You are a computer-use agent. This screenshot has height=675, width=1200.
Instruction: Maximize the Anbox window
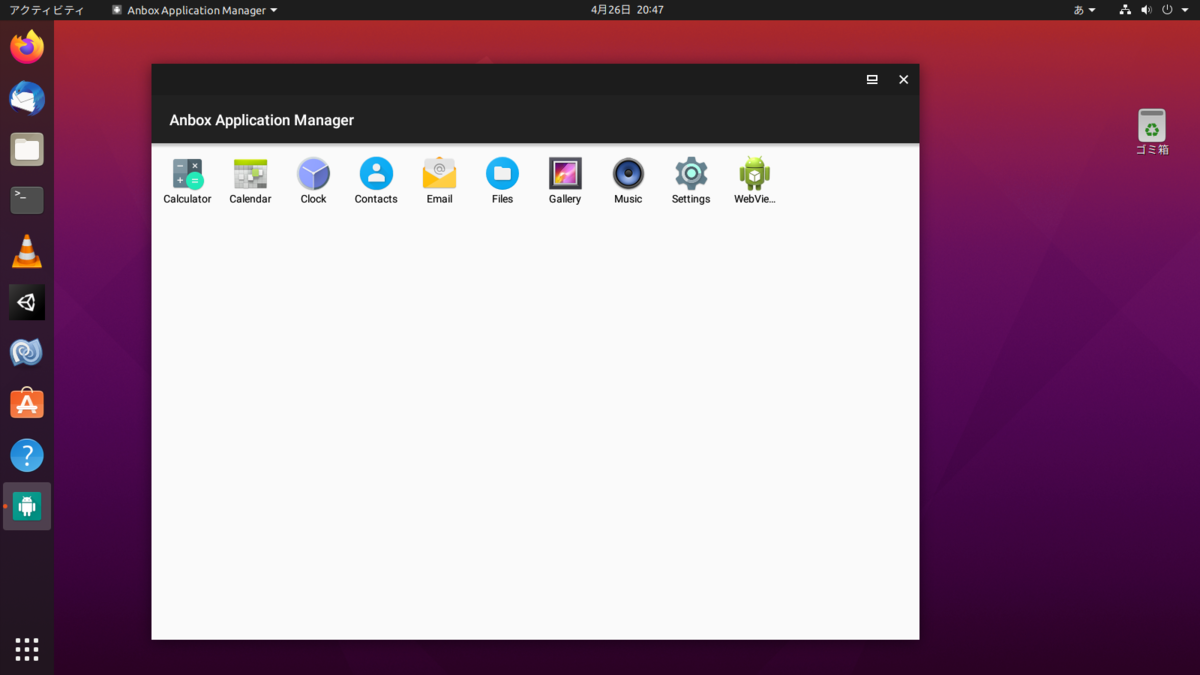pyautogui.click(x=872, y=79)
